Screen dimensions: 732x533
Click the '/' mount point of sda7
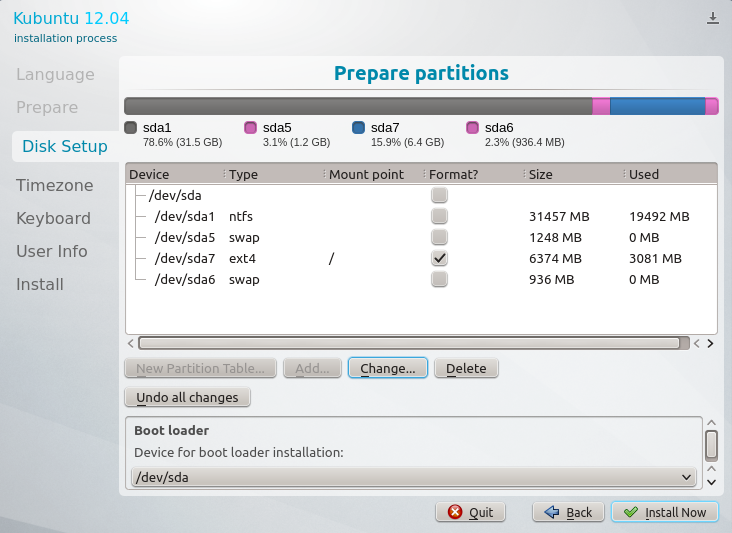331,258
